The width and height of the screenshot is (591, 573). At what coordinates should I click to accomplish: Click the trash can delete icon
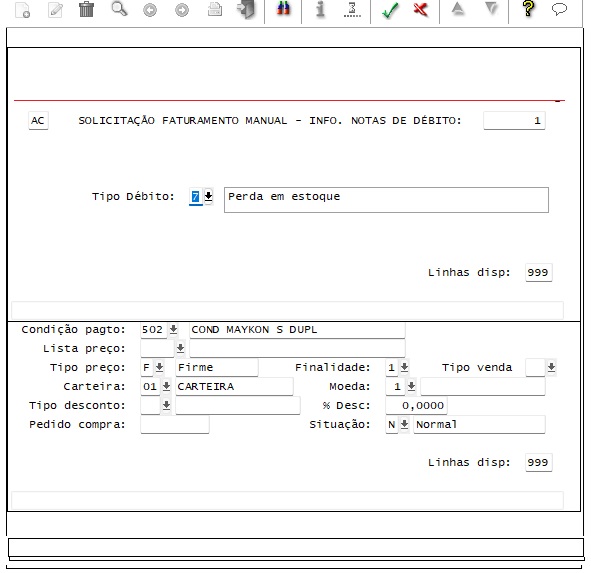point(86,9)
